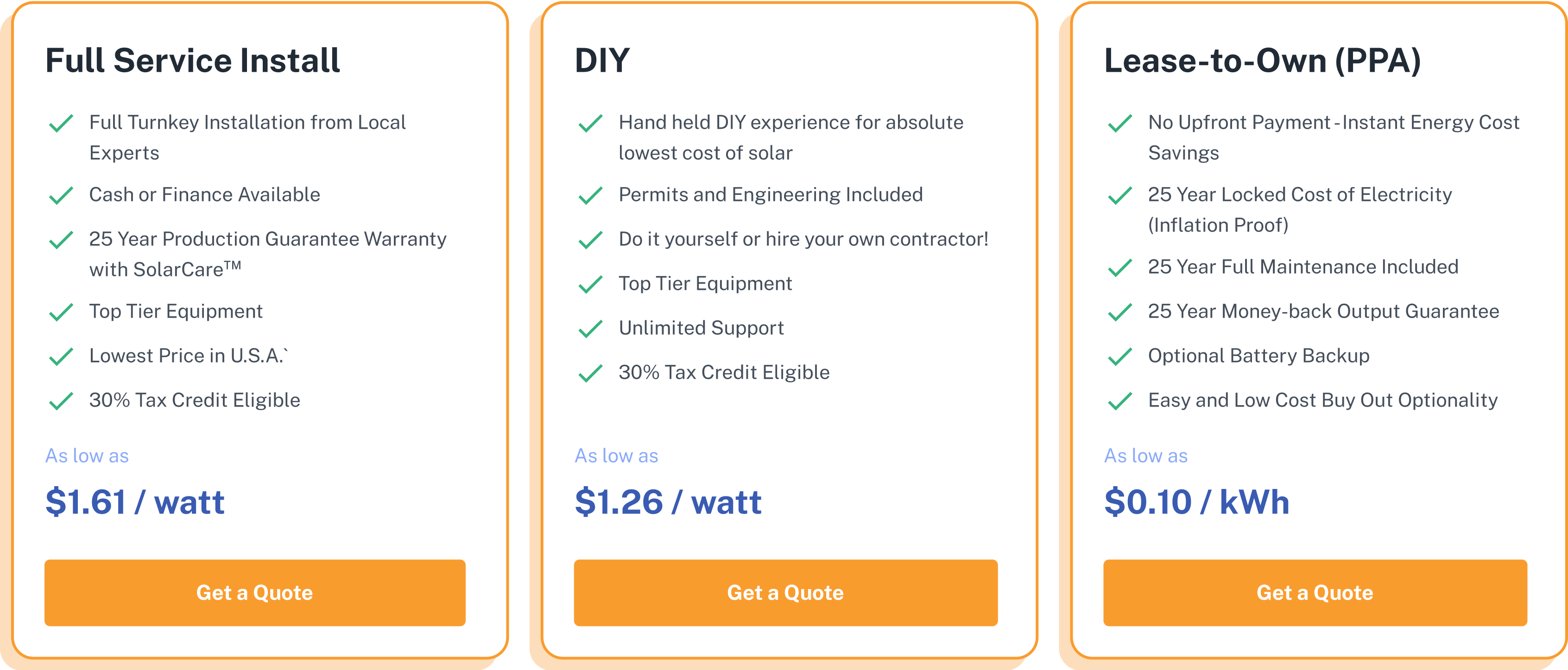Click the Lease-to-Own (PPA) heading
This screenshot has height=670, width=1568.
[1263, 61]
